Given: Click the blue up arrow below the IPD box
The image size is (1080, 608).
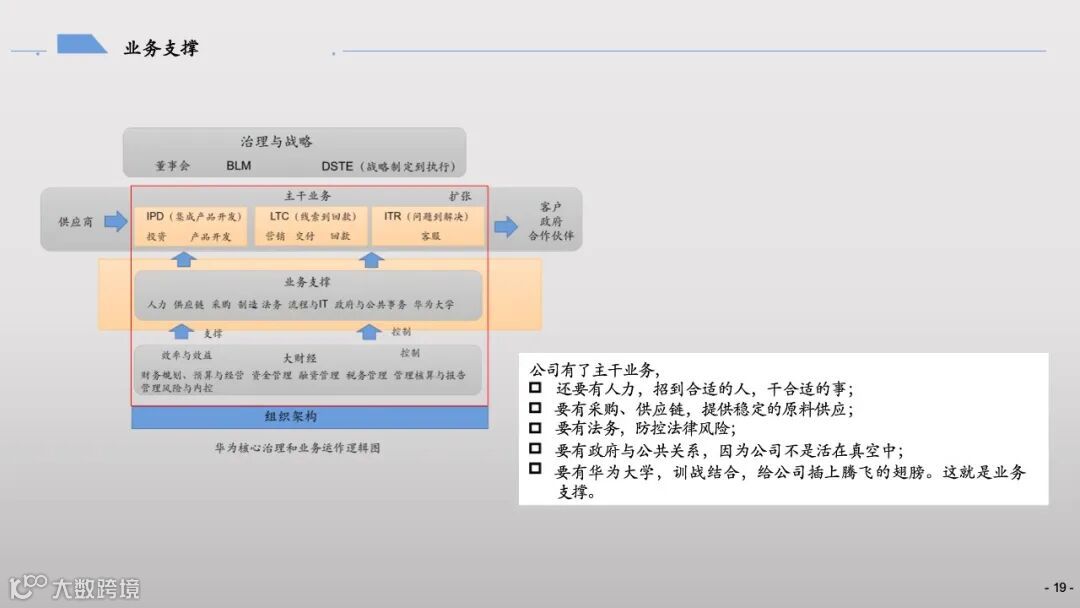Looking at the screenshot, I should [x=183, y=259].
